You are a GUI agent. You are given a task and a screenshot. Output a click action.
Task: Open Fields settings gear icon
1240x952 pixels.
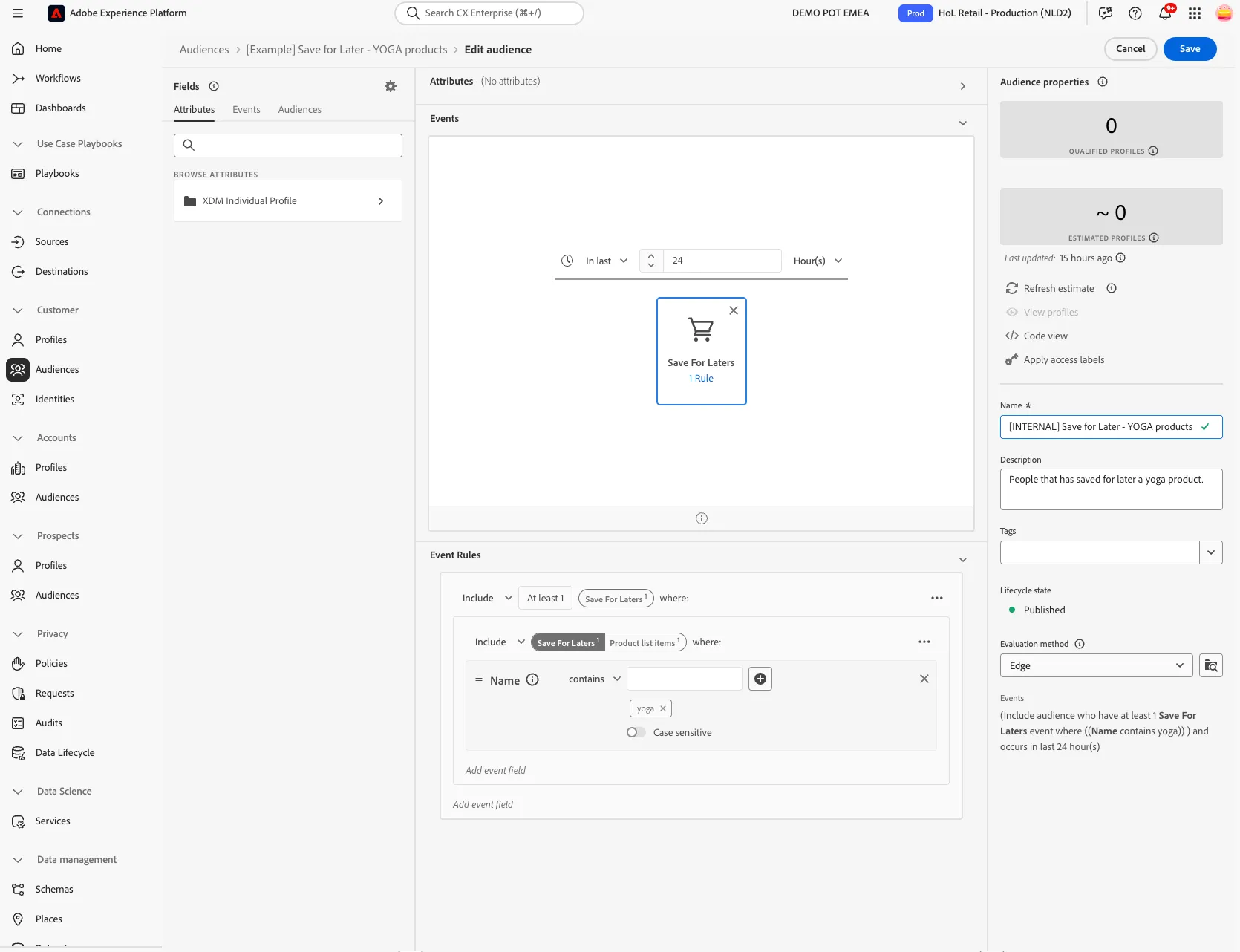[x=391, y=86]
